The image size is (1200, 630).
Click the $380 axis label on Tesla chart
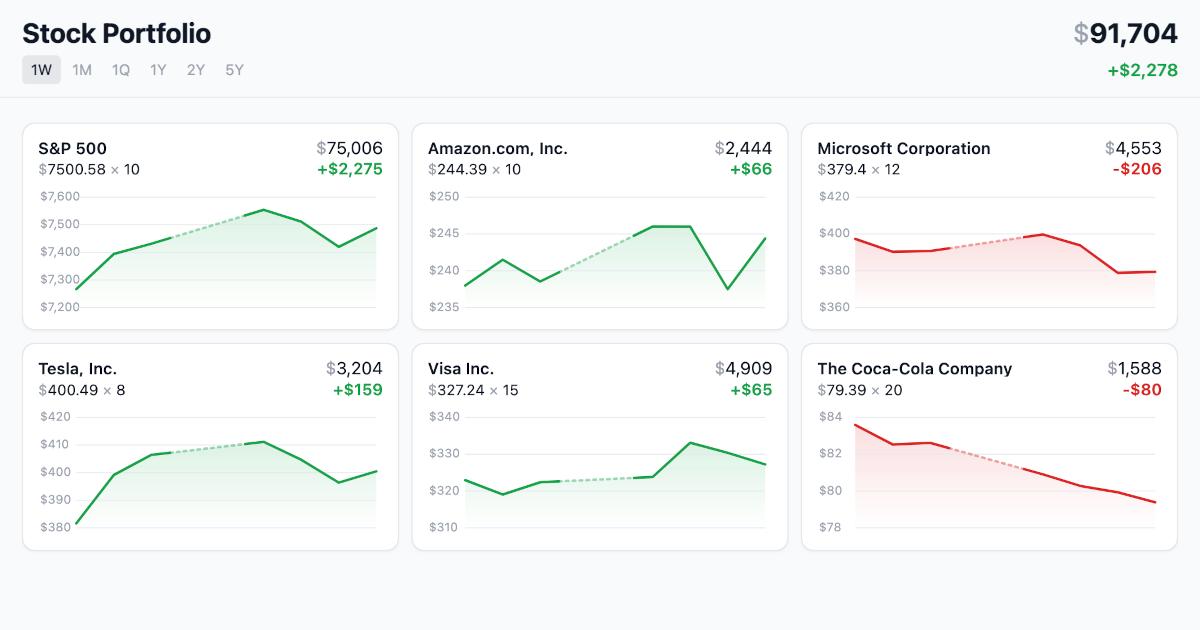click(x=54, y=527)
